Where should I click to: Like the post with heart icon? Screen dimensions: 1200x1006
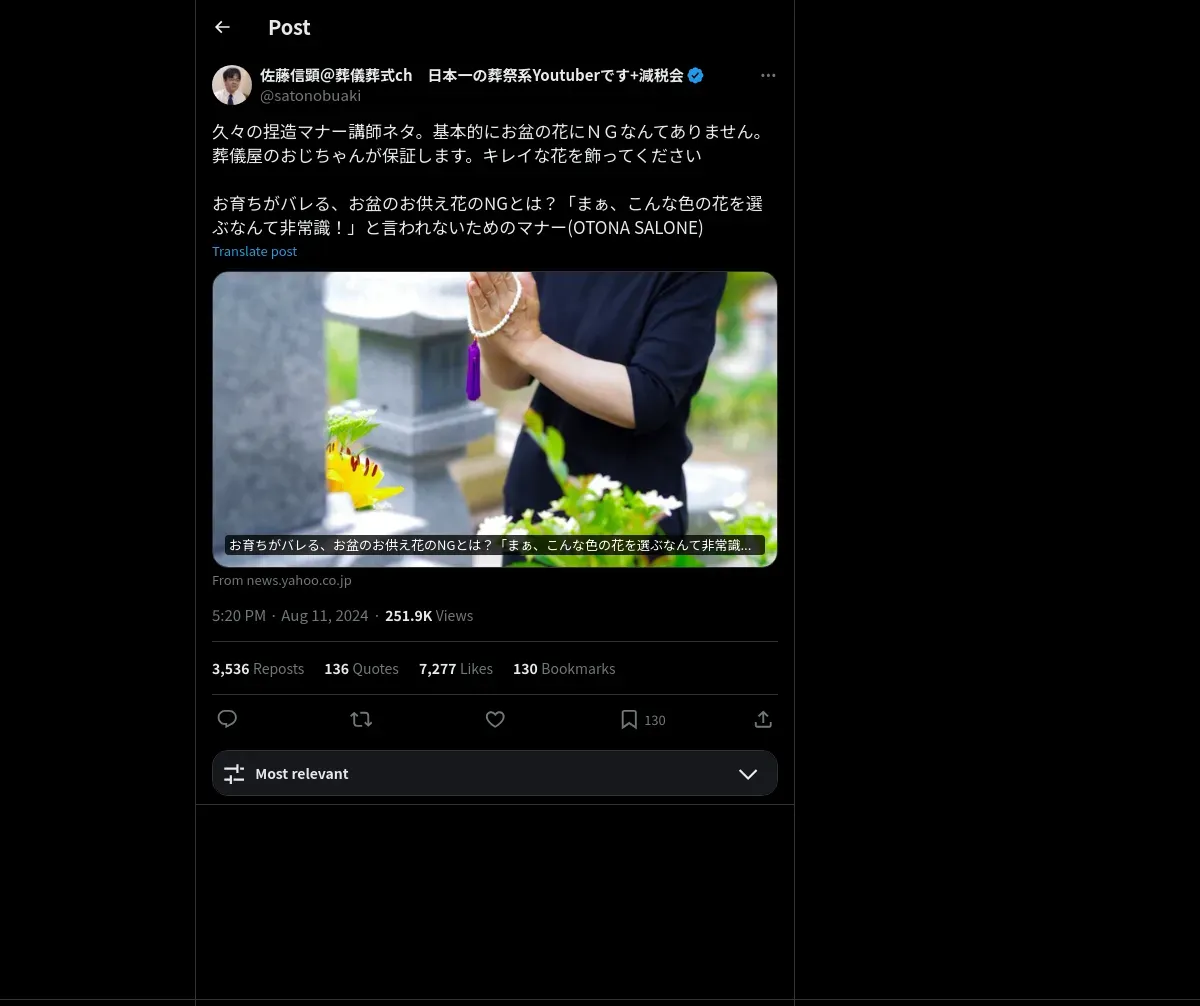[x=495, y=719]
